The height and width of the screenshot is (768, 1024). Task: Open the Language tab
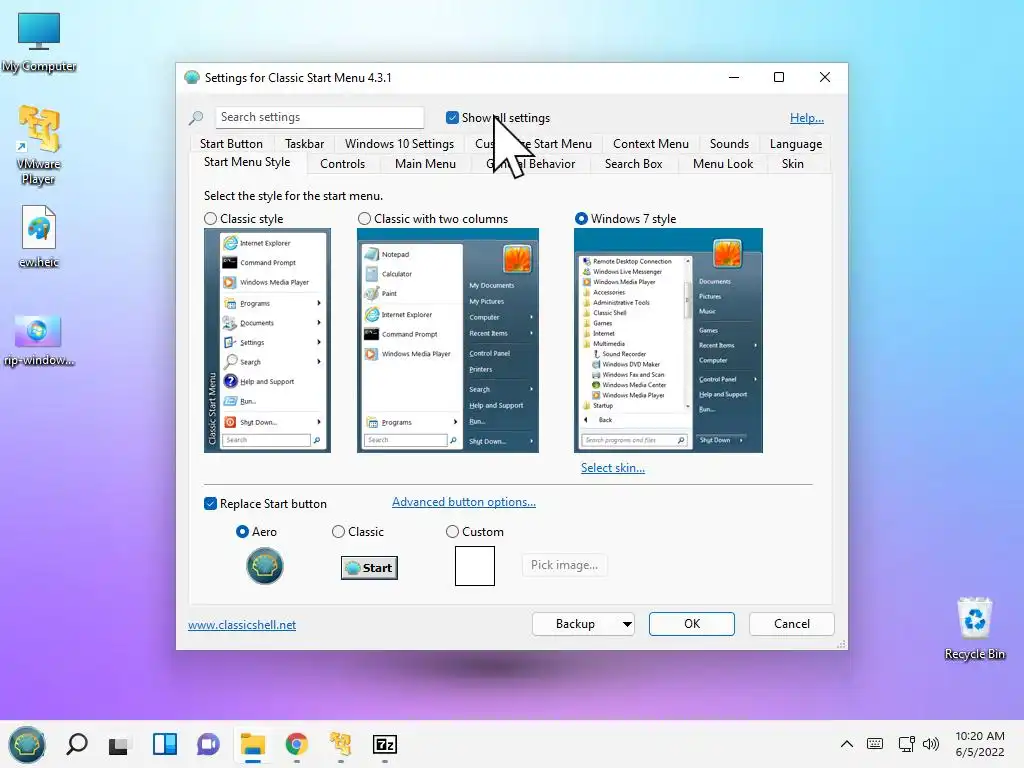click(795, 144)
